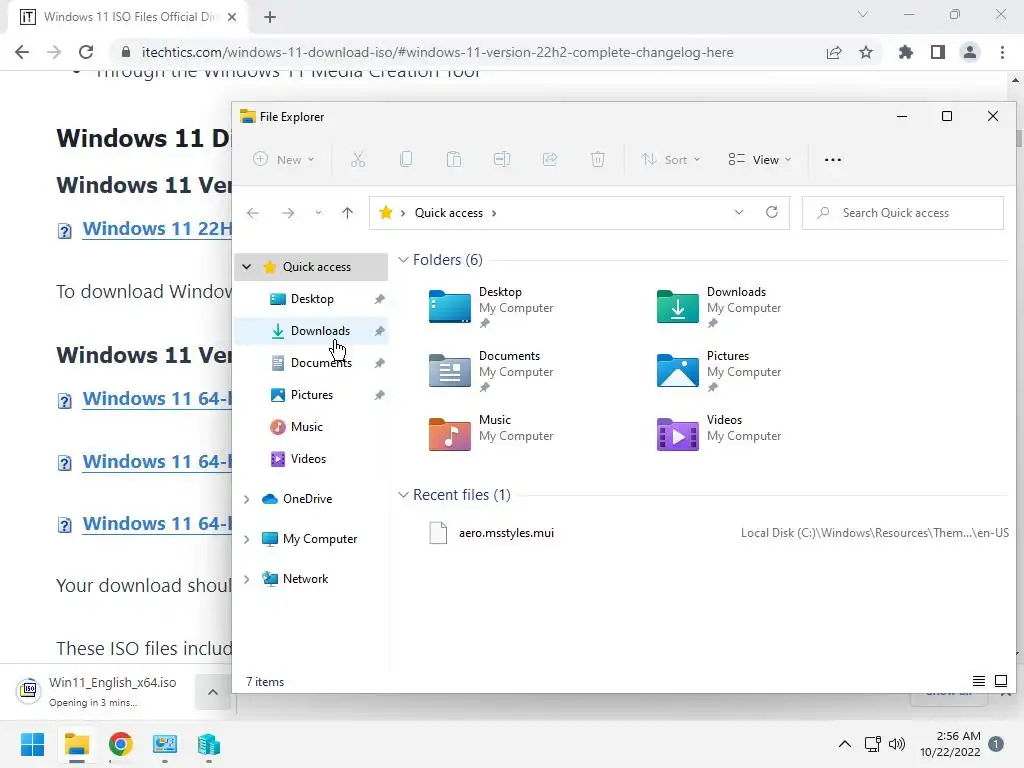
Task: Click the Delete trash icon in File Explorer
Action: (598, 159)
